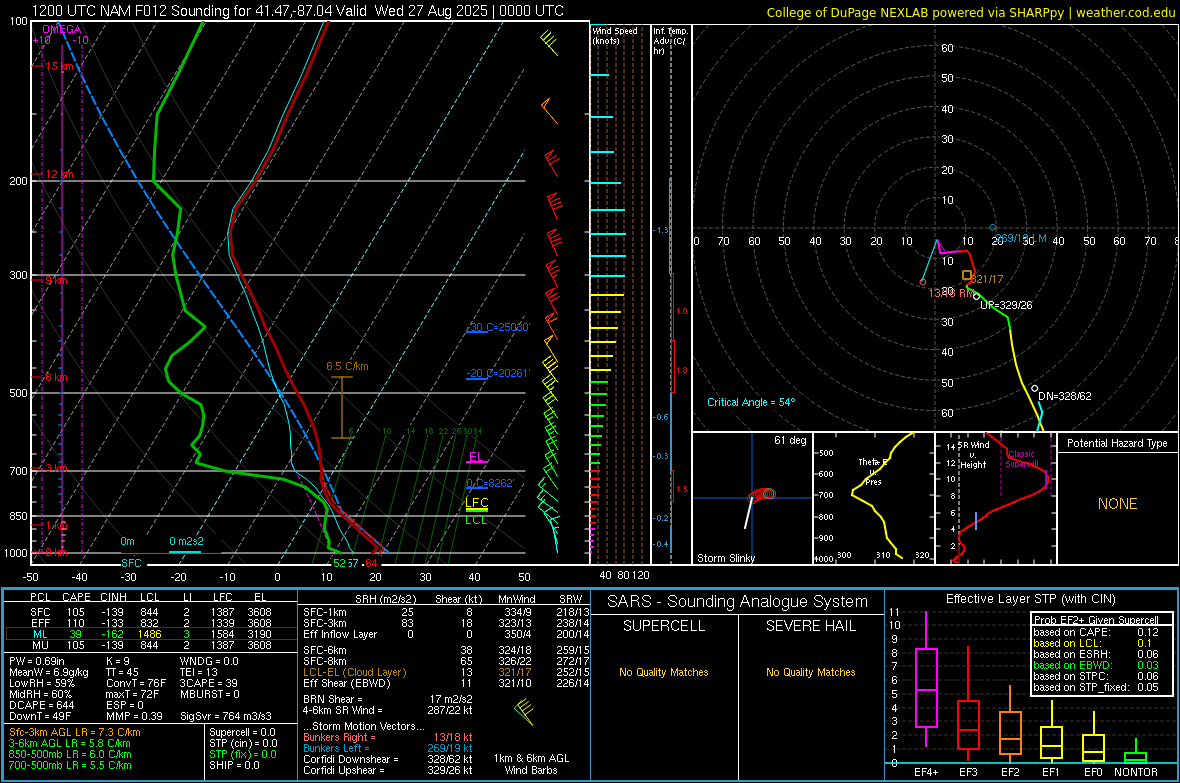Click No Quality Matches under SUPERCELL
The width and height of the screenshot is (1180, 783).
pyautogui.click(x=664, y=672)
